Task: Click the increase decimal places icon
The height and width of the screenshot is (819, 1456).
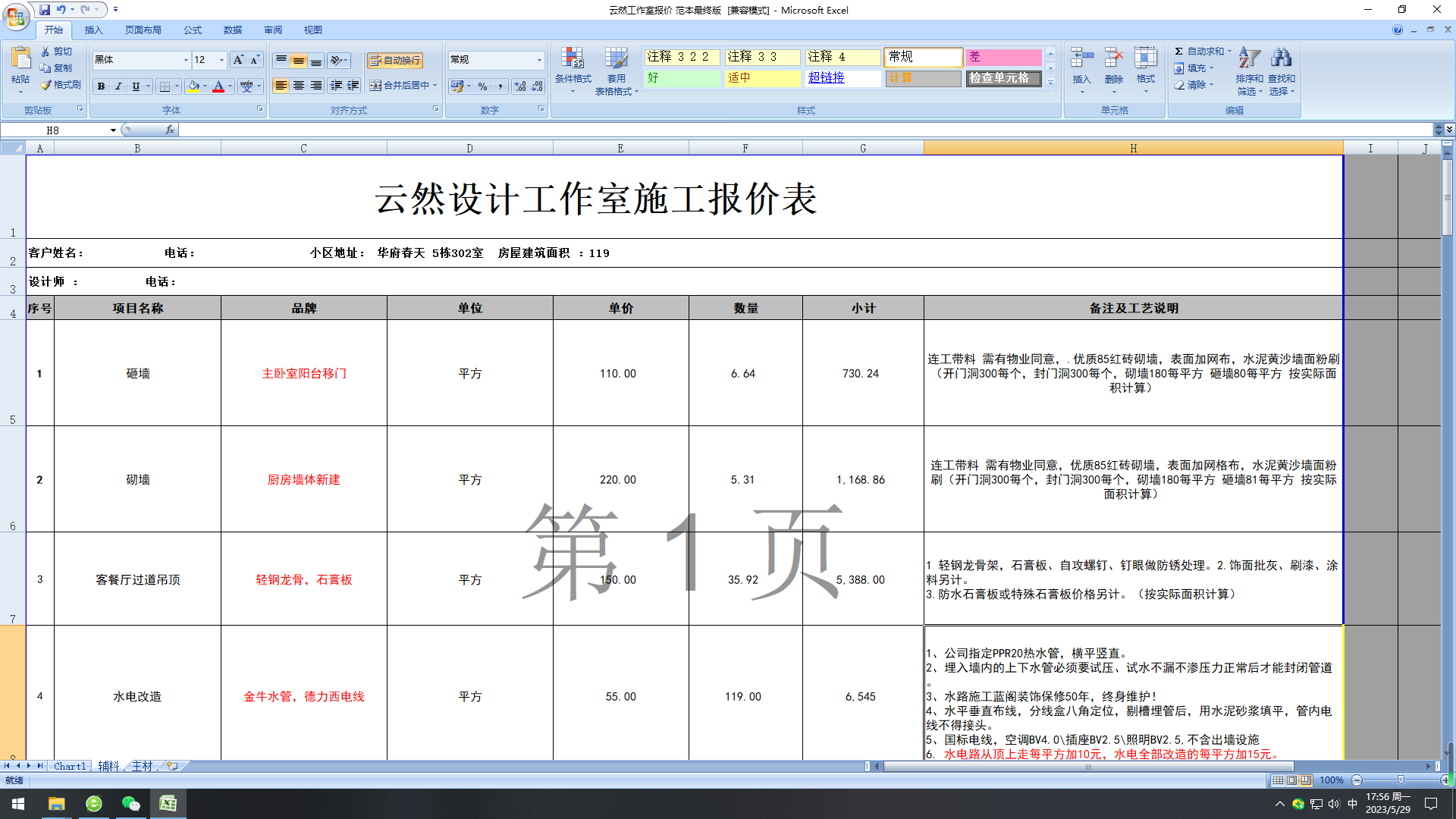Action: tap(520, 86)
